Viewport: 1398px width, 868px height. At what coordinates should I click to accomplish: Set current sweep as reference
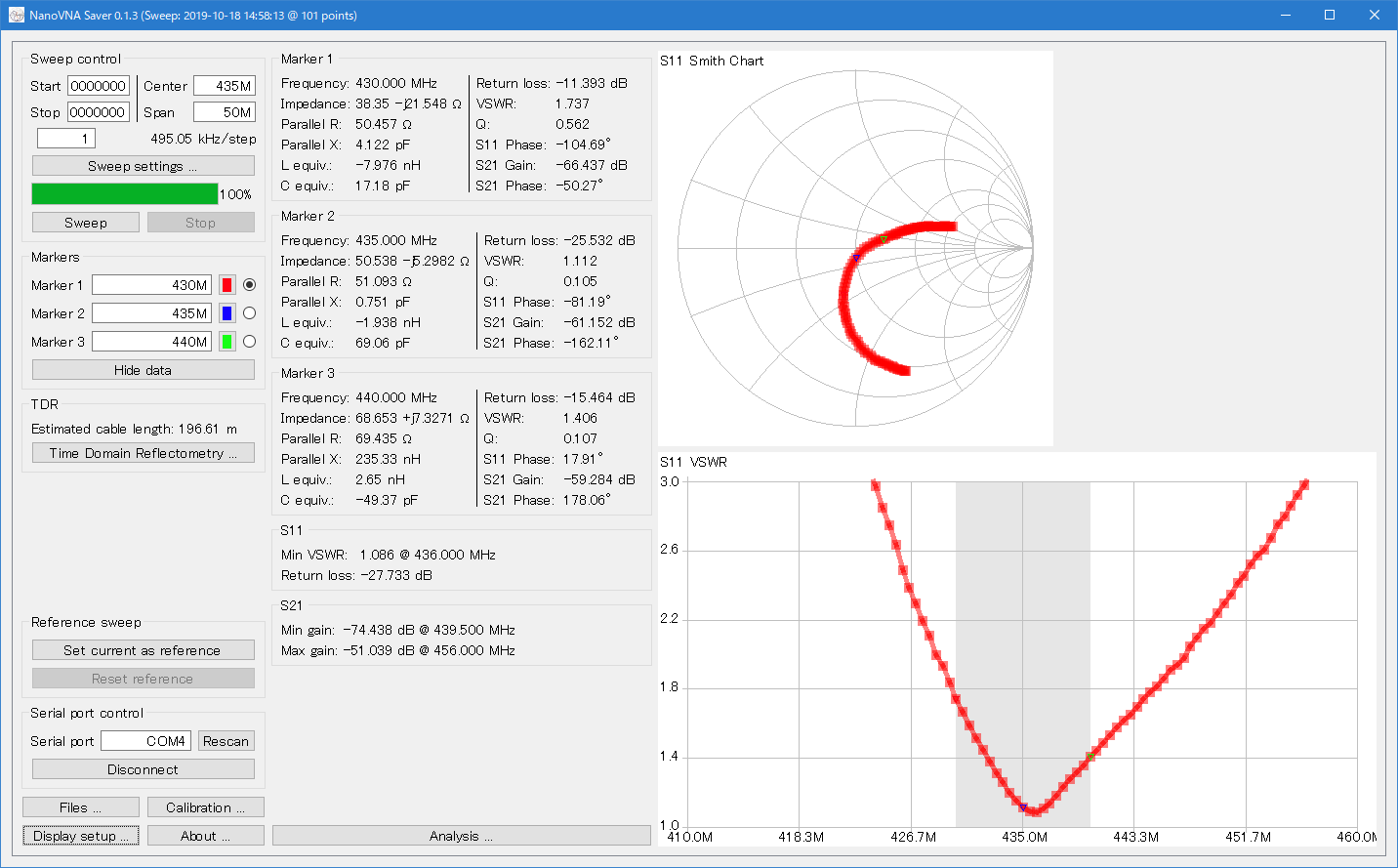tap(144, 650)
